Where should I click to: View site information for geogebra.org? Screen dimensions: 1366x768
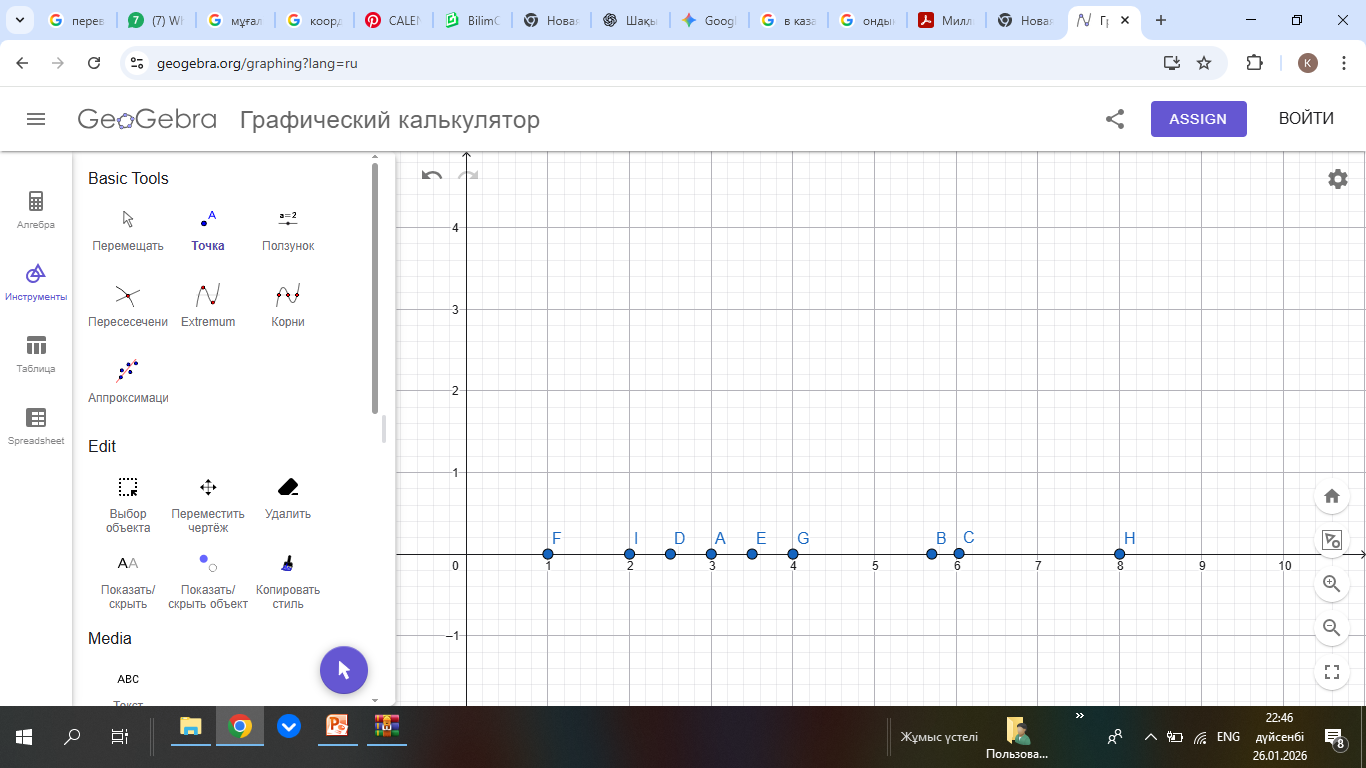point(139,63)
